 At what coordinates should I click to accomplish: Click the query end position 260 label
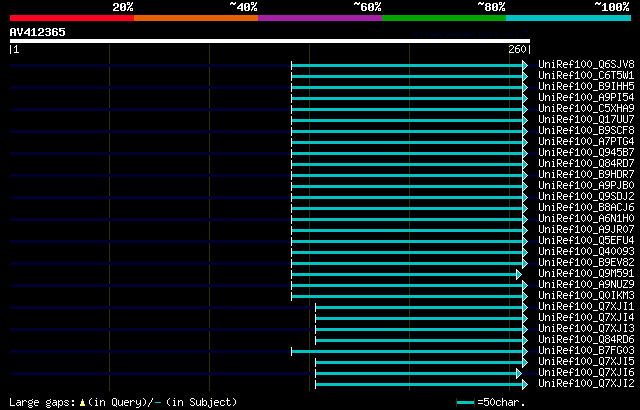(x=517, y=50)
